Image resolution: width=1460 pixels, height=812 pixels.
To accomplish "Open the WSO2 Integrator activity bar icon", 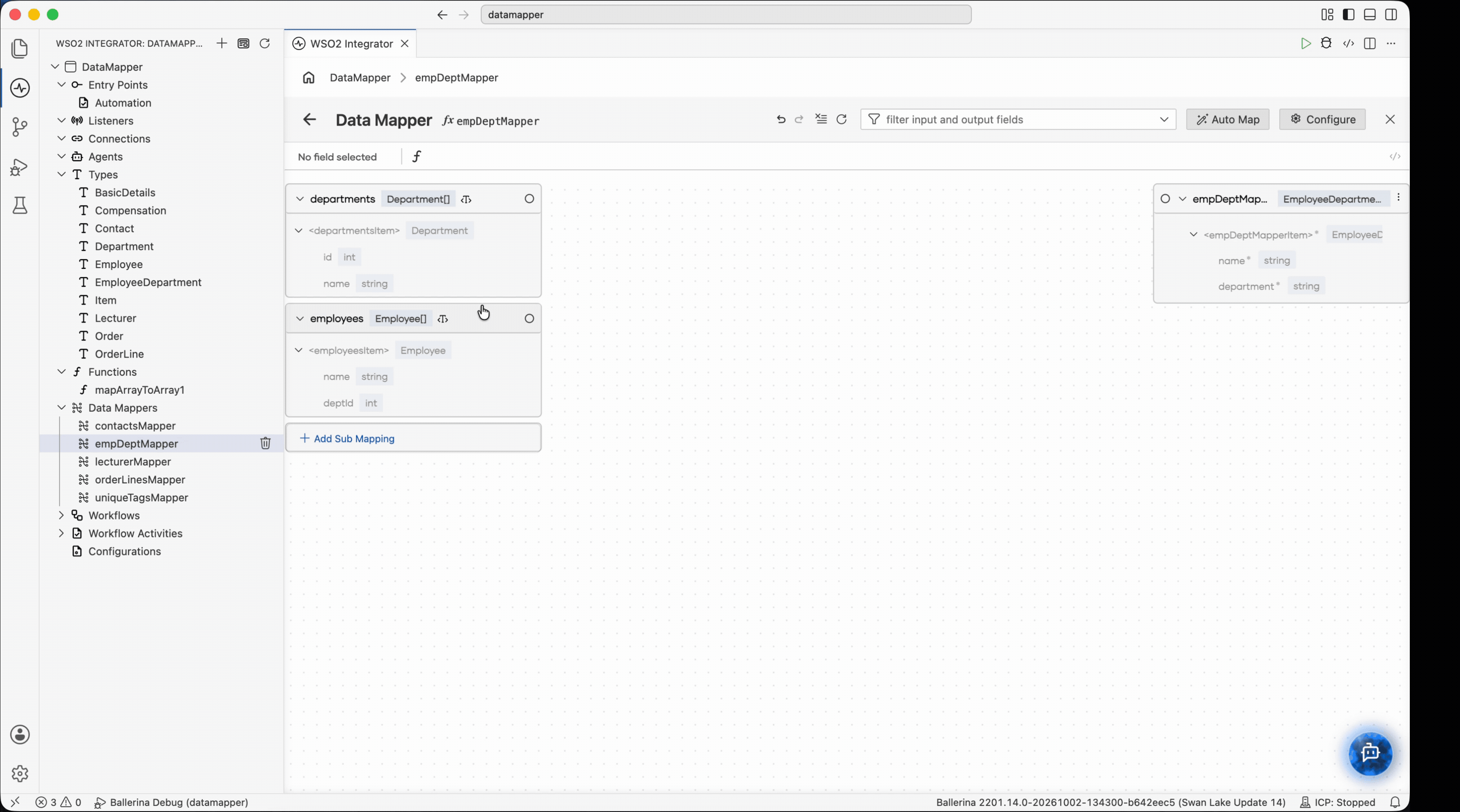I will (x=20, y=88).
